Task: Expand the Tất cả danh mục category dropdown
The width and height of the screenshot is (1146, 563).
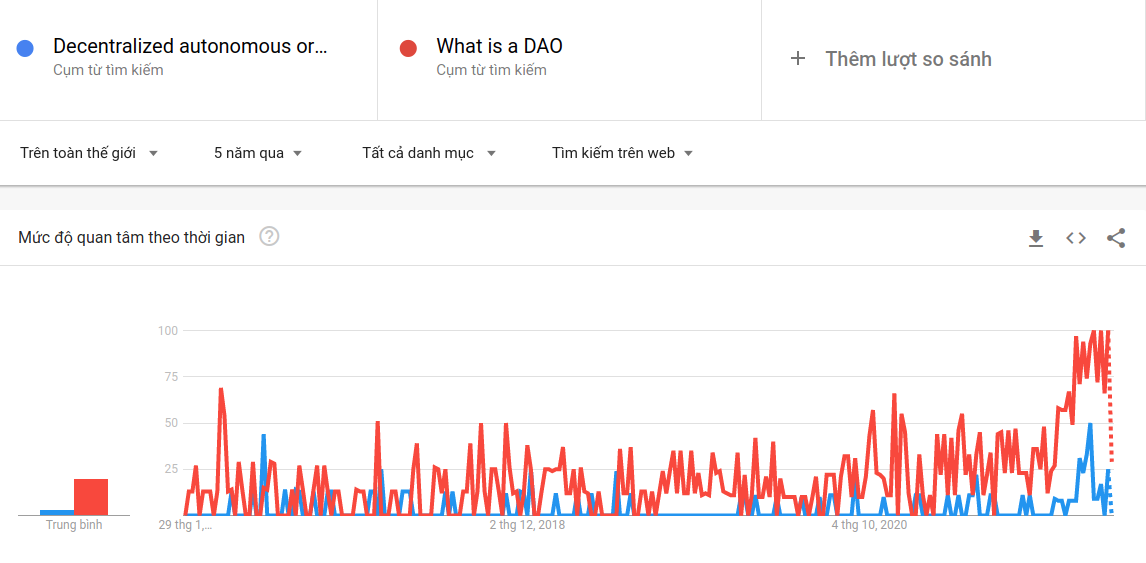Action: click(x=429, y=153)
